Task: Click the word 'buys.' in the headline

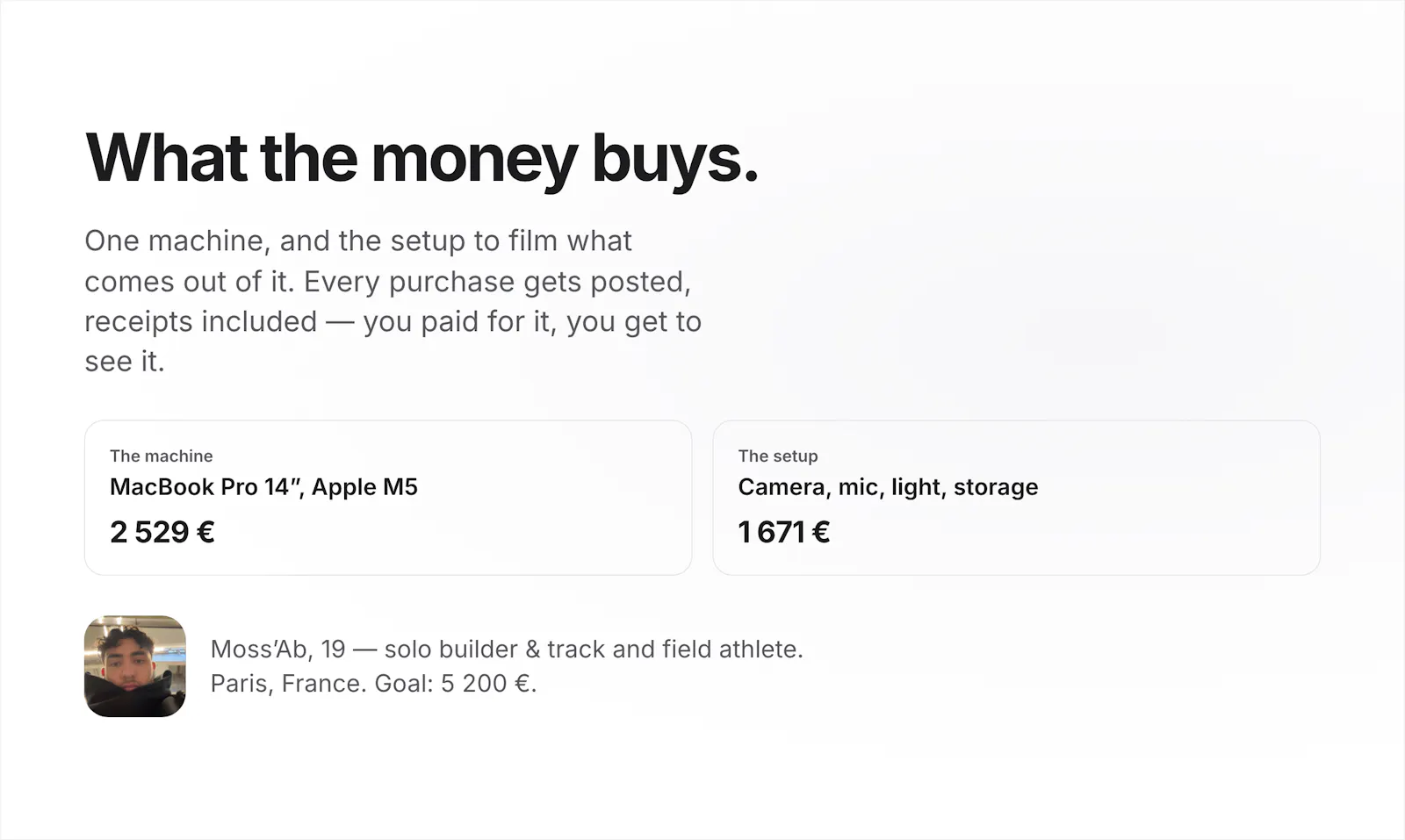Action: click(674, 161)
